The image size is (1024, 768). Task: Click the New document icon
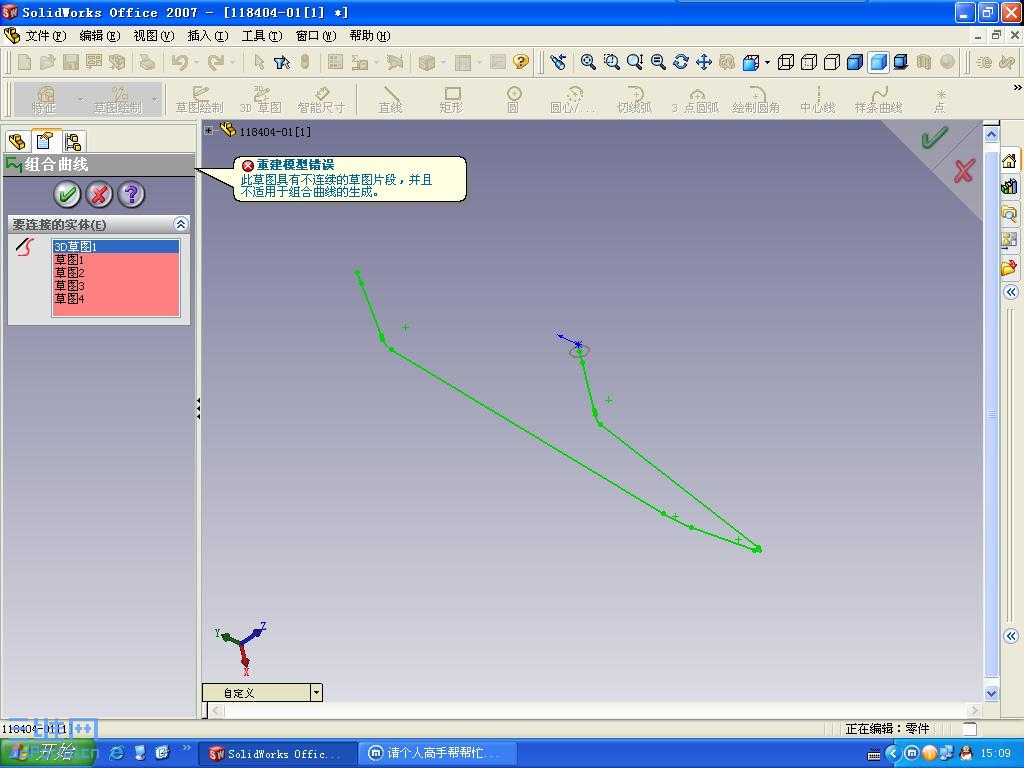pos(25,62)
